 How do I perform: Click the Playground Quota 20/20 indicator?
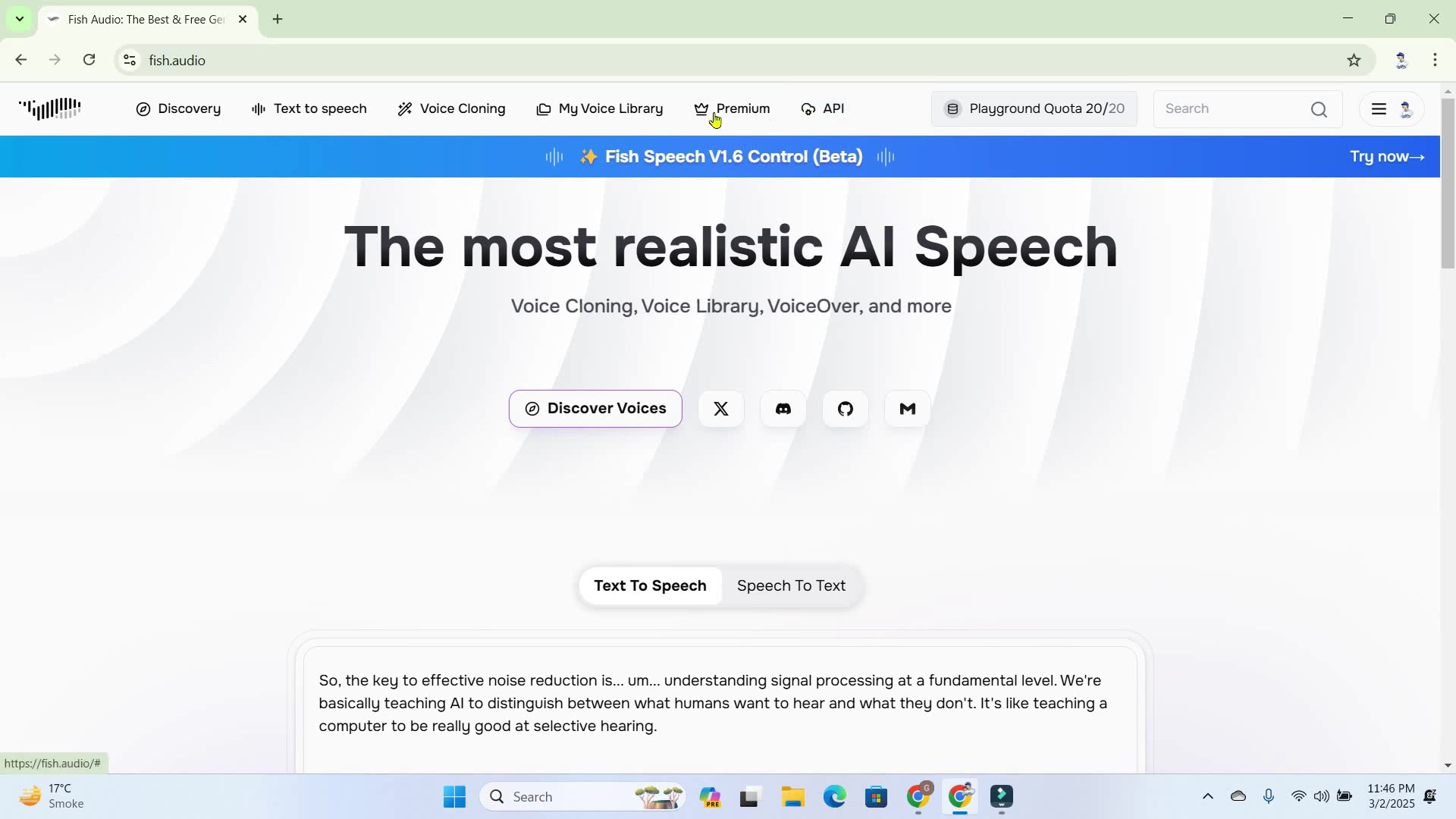coord(1034,109)
